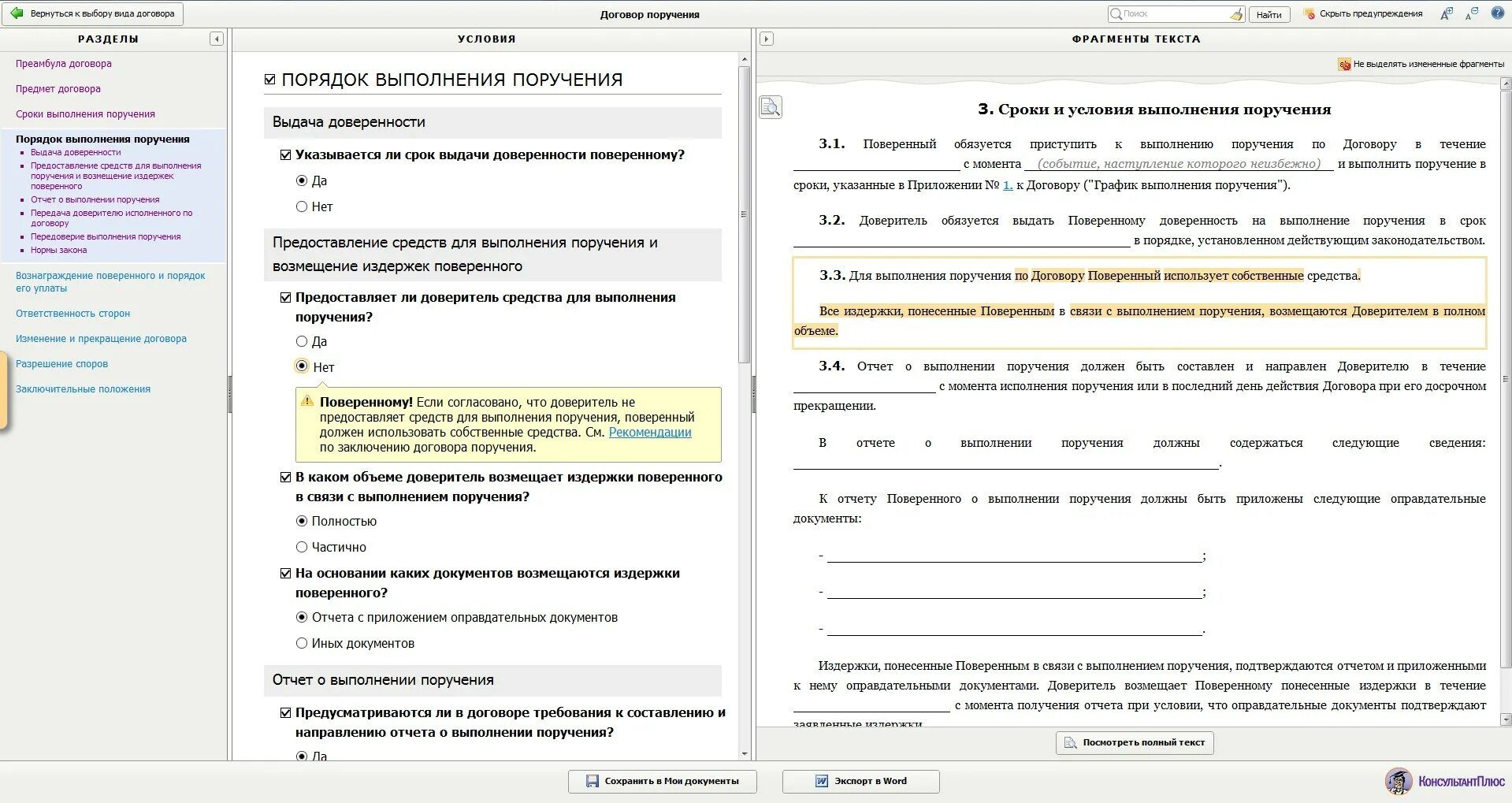Click Сохранить в Мои документы button
The width and height of the screenshot is (1512, 803).
coord(662,781)
